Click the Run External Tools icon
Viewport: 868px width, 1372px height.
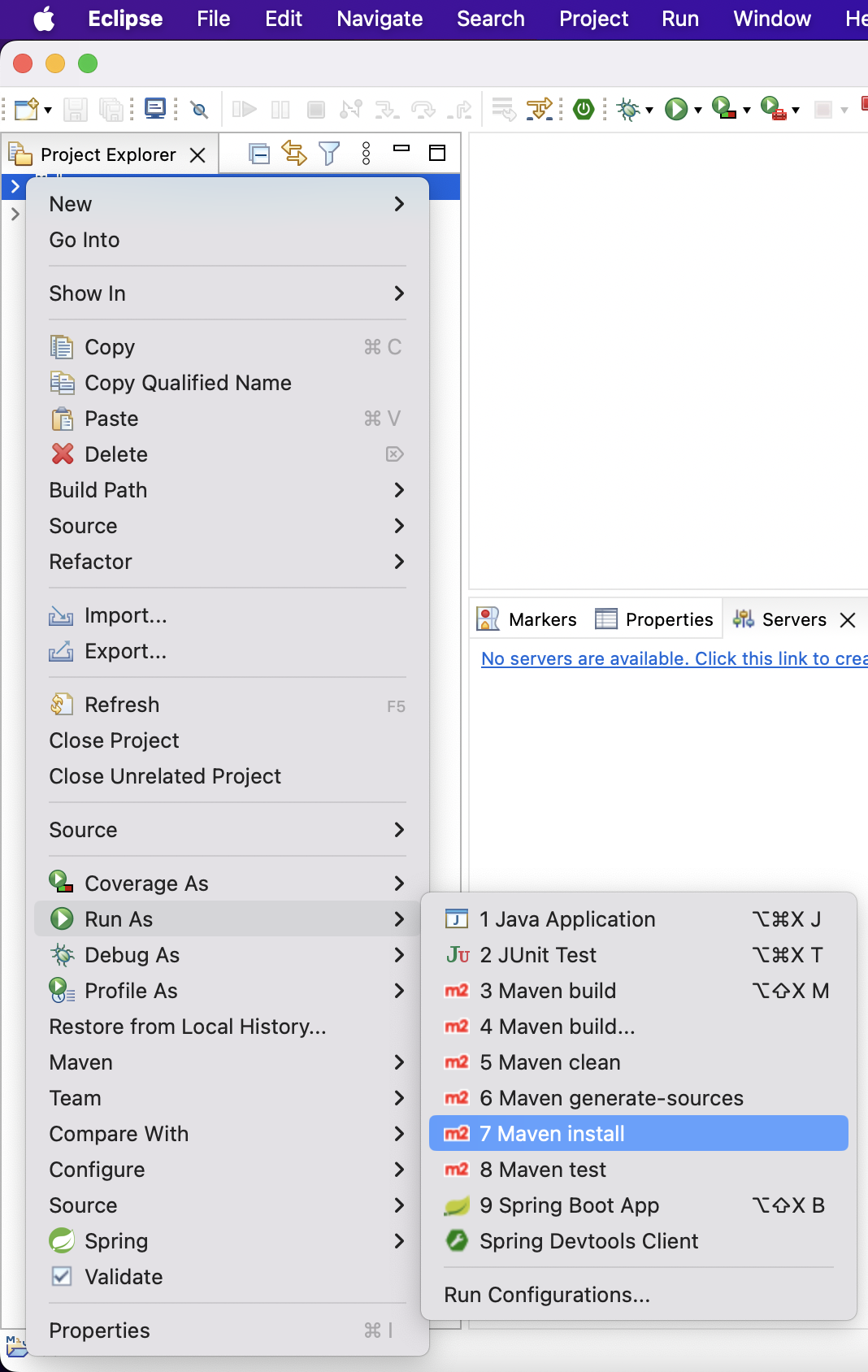[773, 108]
